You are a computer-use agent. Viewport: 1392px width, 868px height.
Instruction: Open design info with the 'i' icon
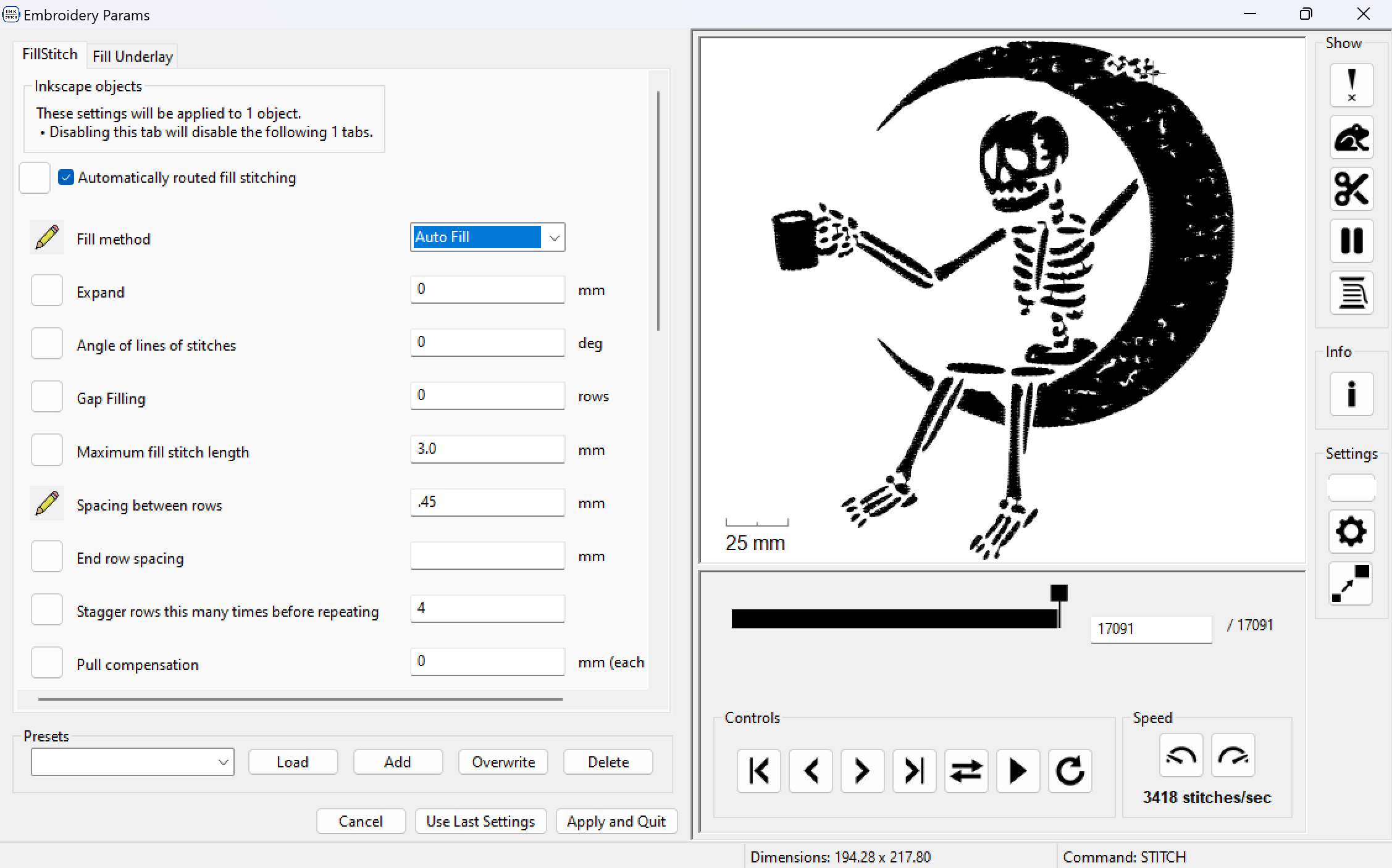tap(1351, 394)
